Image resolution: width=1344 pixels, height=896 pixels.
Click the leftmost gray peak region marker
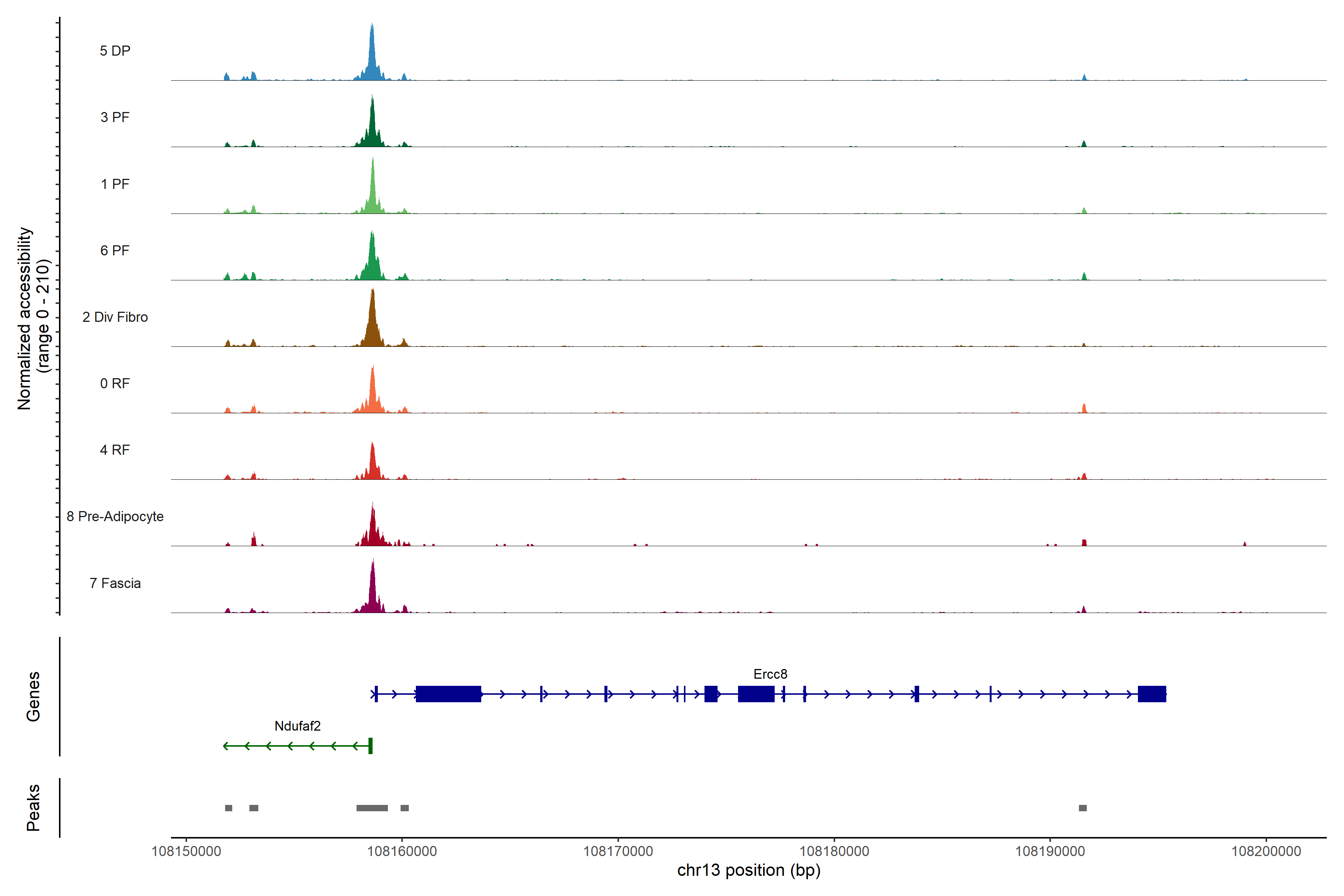(x=228, y=808)
